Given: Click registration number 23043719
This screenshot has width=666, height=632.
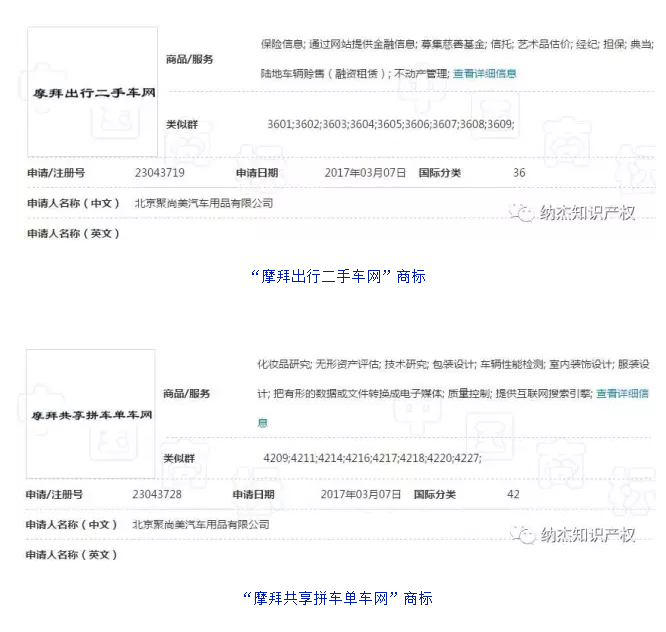Looking at the screenshot, I should (x=160, y=173).
